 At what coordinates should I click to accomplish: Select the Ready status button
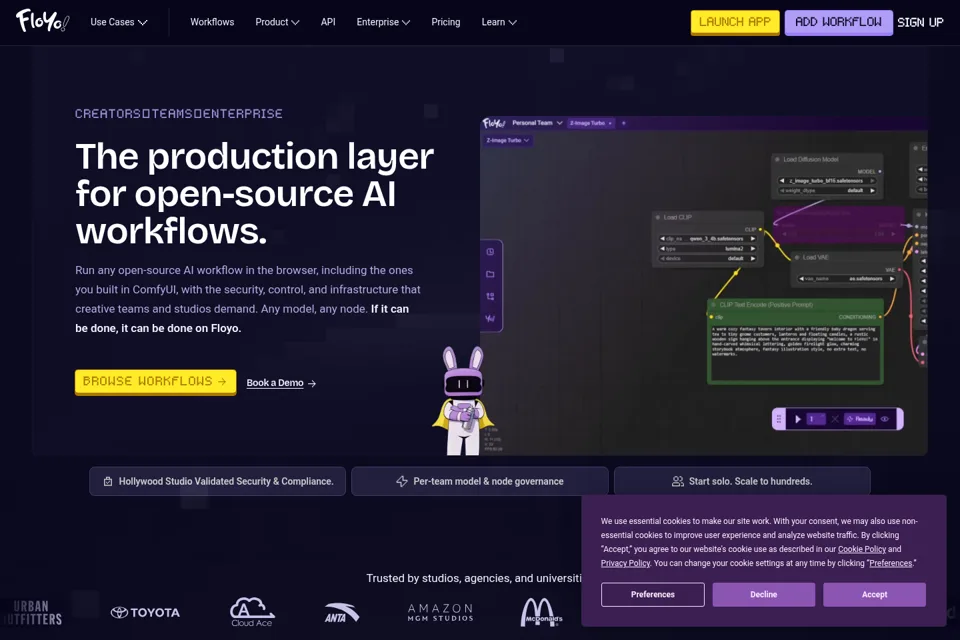860,419
